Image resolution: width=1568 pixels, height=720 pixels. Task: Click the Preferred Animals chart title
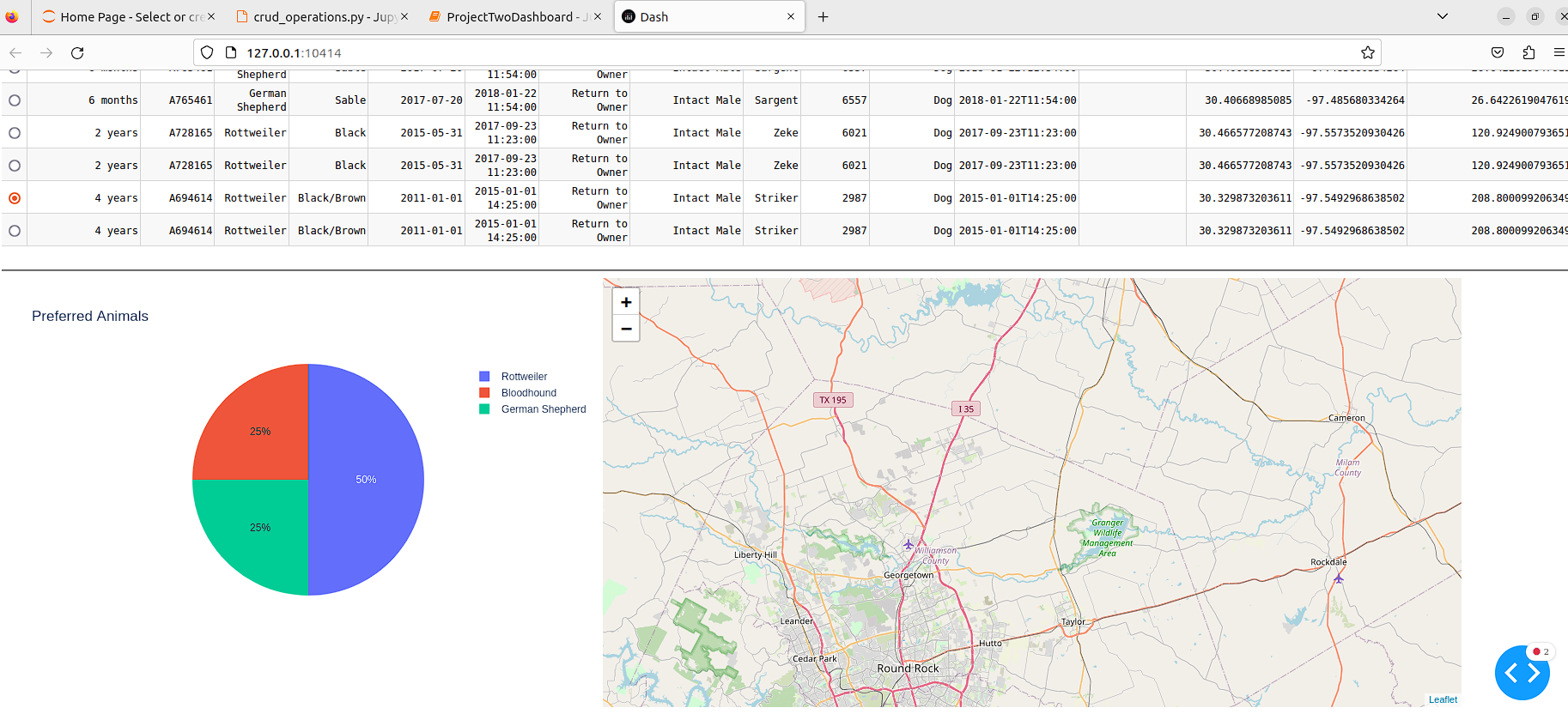click(x=90, y=316)
